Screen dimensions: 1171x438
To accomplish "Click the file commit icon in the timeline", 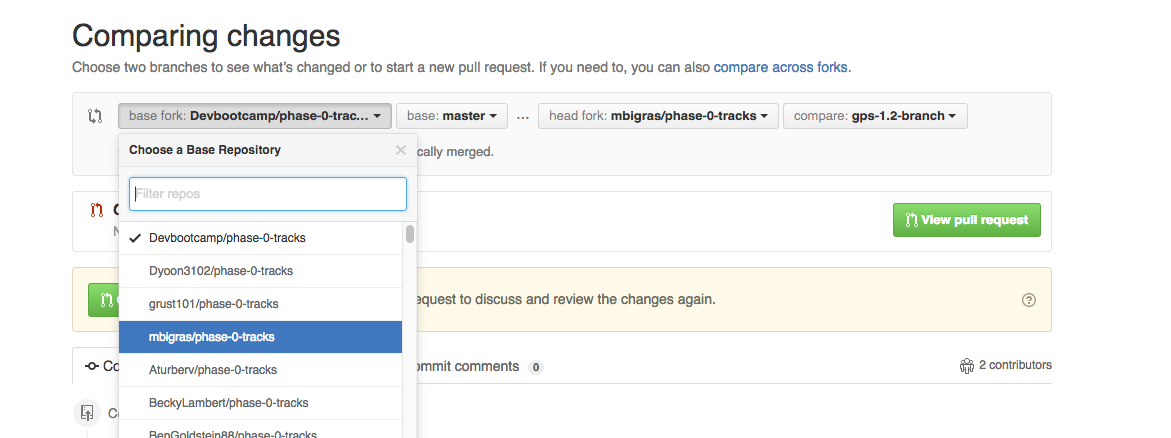I will tap(87, 413).
